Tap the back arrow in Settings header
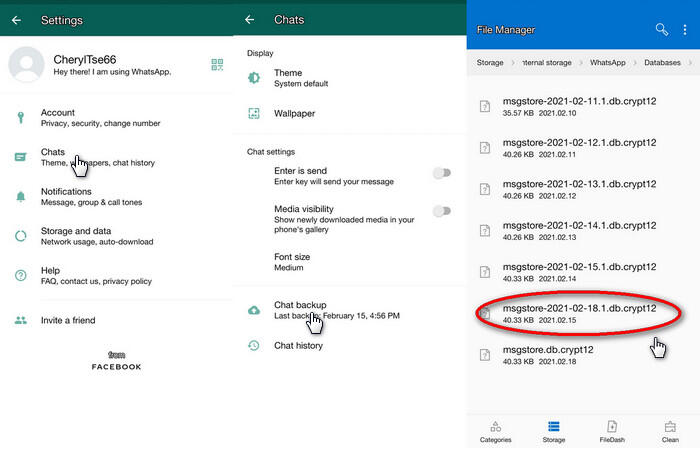This screenshot has height=452, width=700. coord(16,20)
